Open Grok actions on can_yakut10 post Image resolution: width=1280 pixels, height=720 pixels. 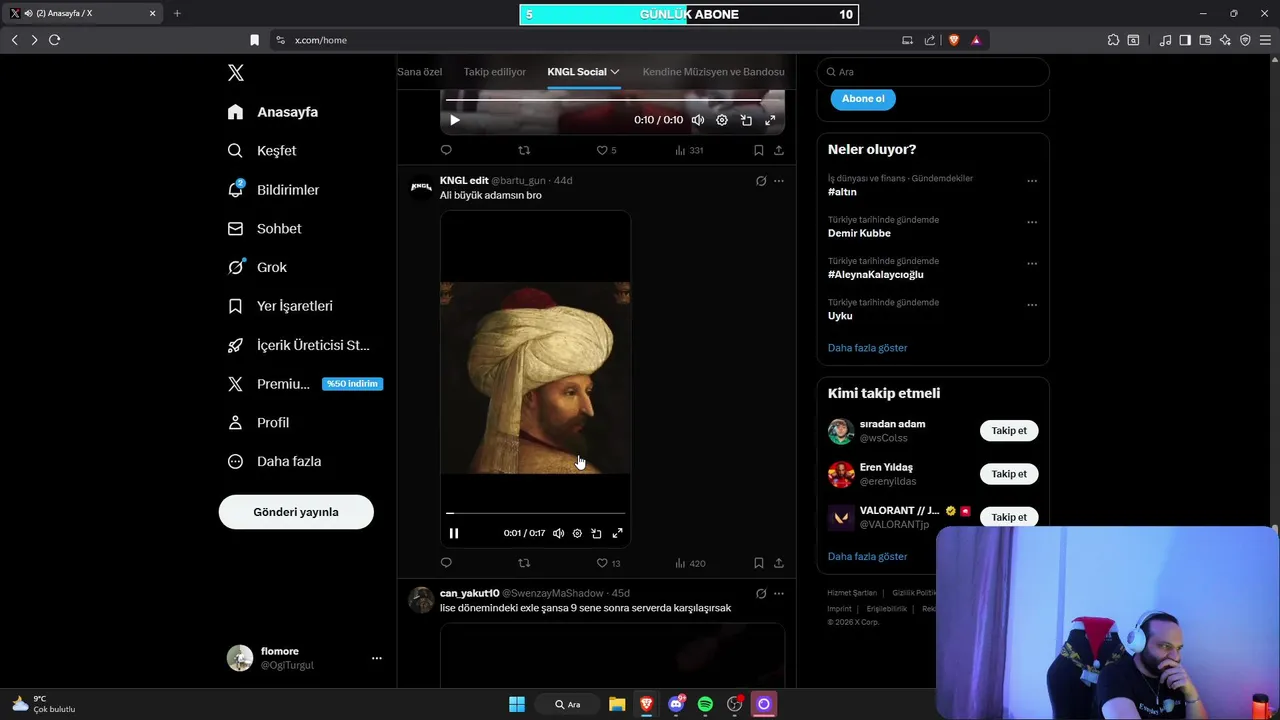pos(761,594)
